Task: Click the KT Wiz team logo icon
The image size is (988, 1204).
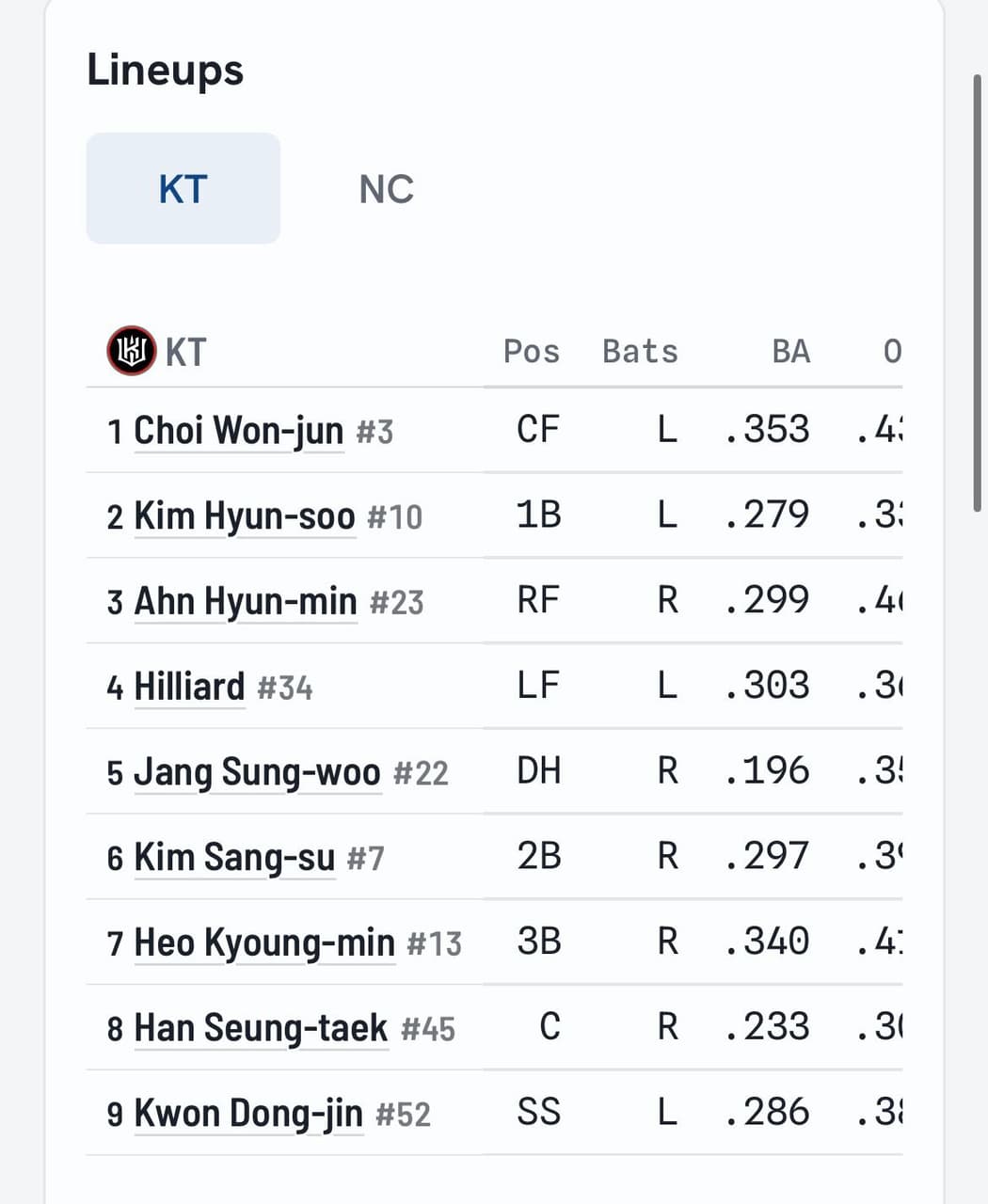Action: coord(131,351)
